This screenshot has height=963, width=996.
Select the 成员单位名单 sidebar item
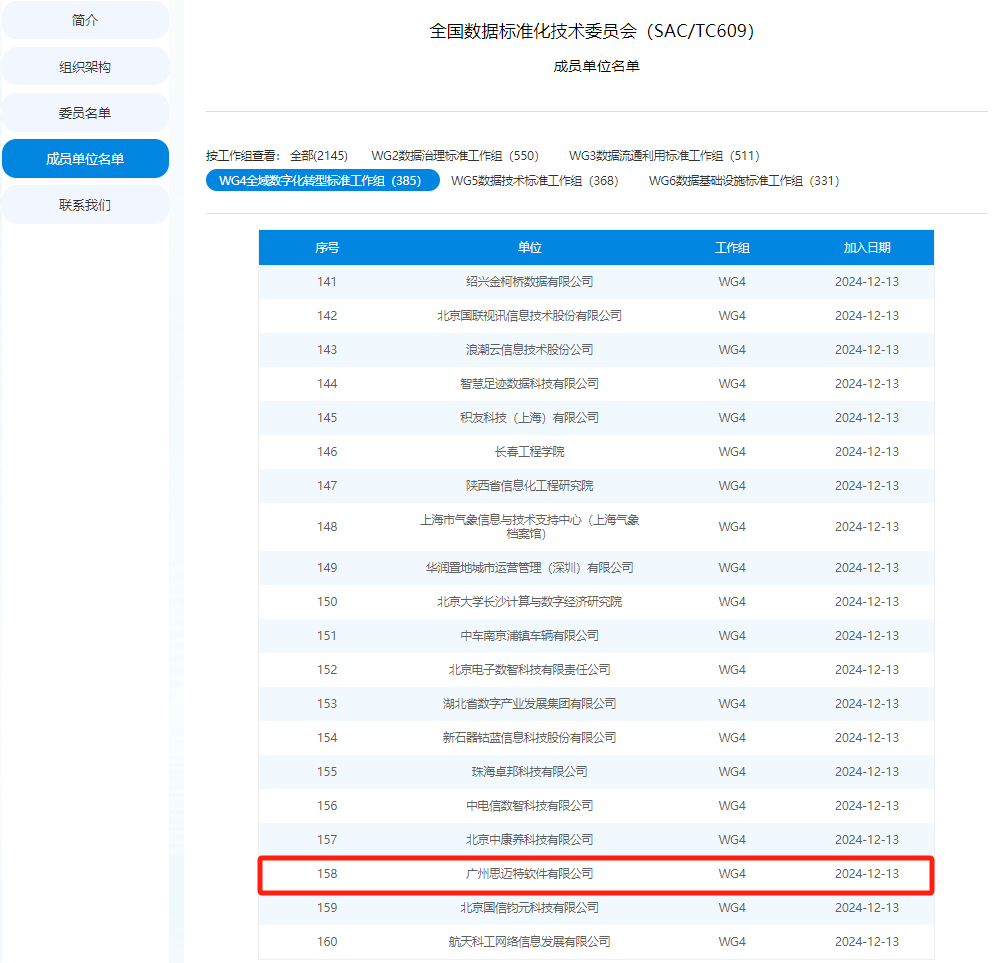85,159
